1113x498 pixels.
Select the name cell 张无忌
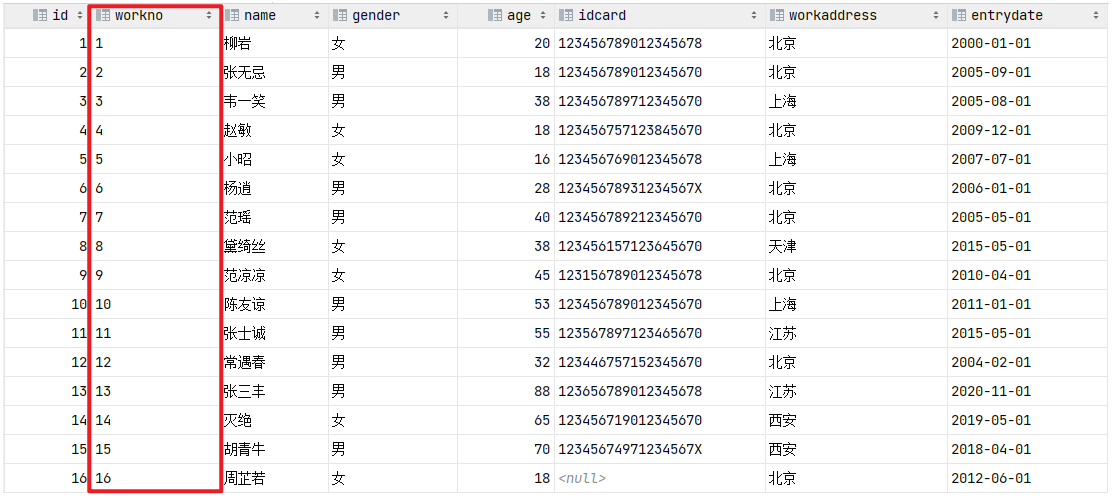[x=244, y=72]
